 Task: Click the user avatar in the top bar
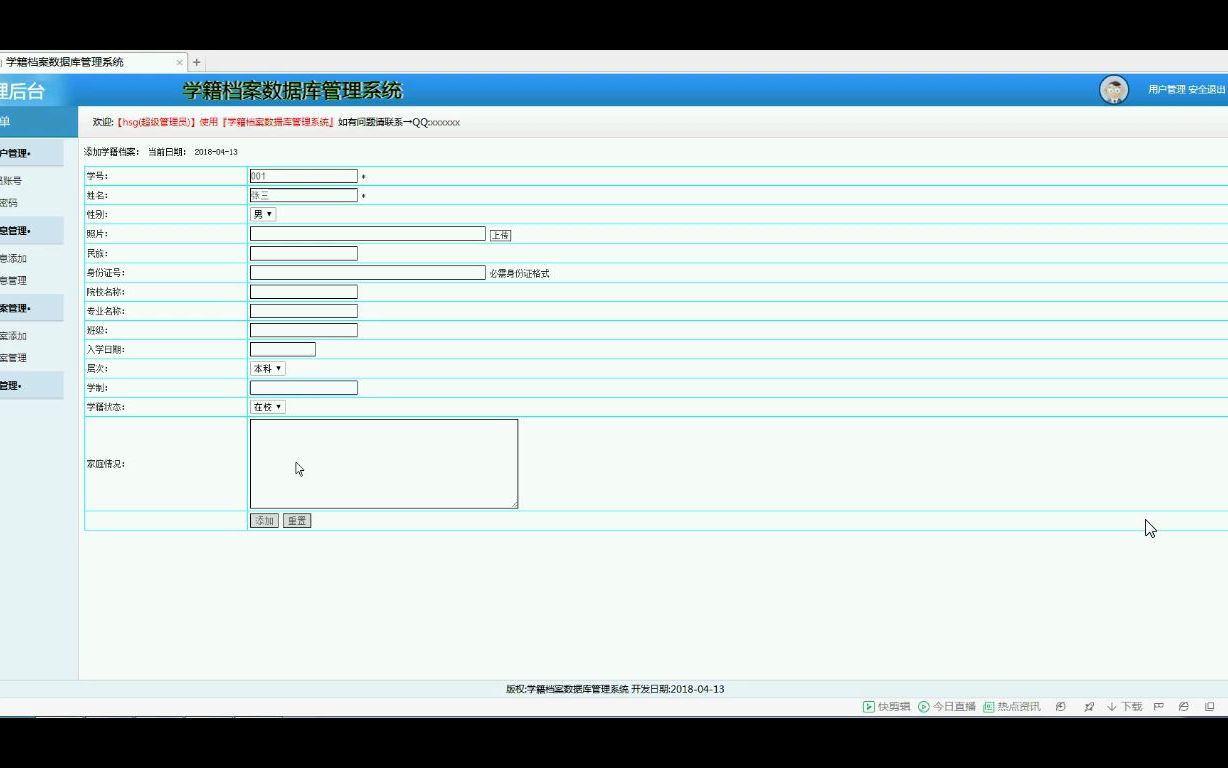tap(1113, 89)
